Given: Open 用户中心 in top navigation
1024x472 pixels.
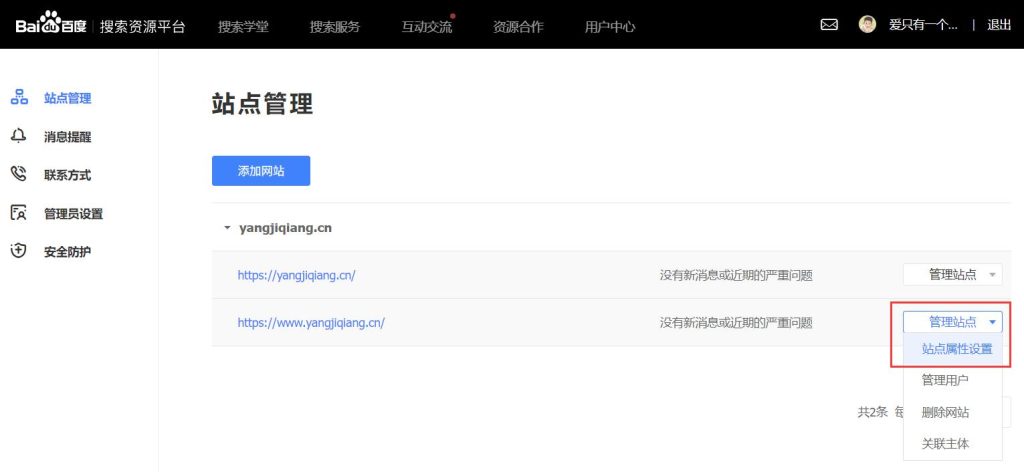Looking at the screenshot, I should pos(609,27).
